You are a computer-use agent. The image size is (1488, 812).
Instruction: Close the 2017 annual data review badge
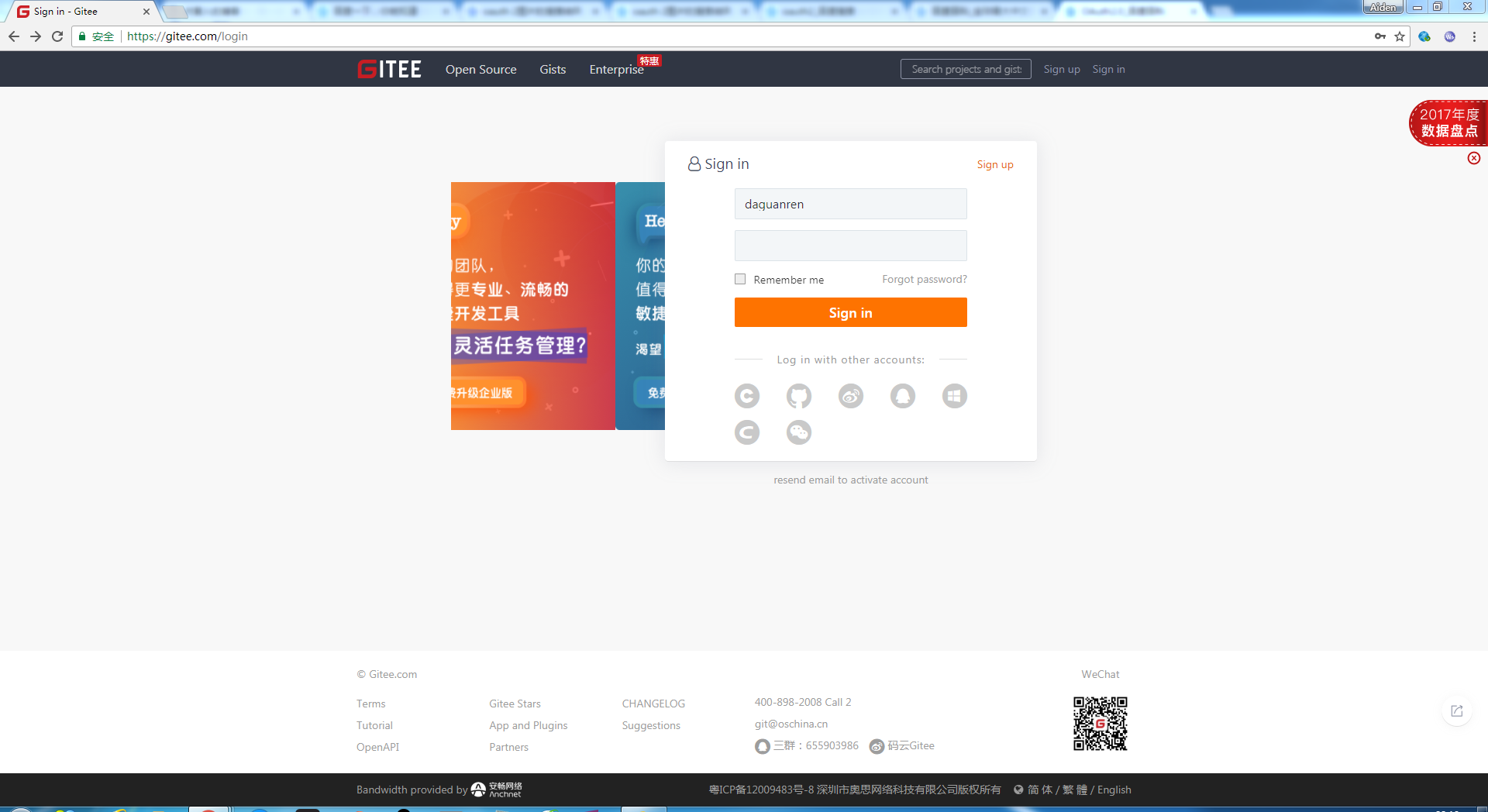coord(1474,158)
